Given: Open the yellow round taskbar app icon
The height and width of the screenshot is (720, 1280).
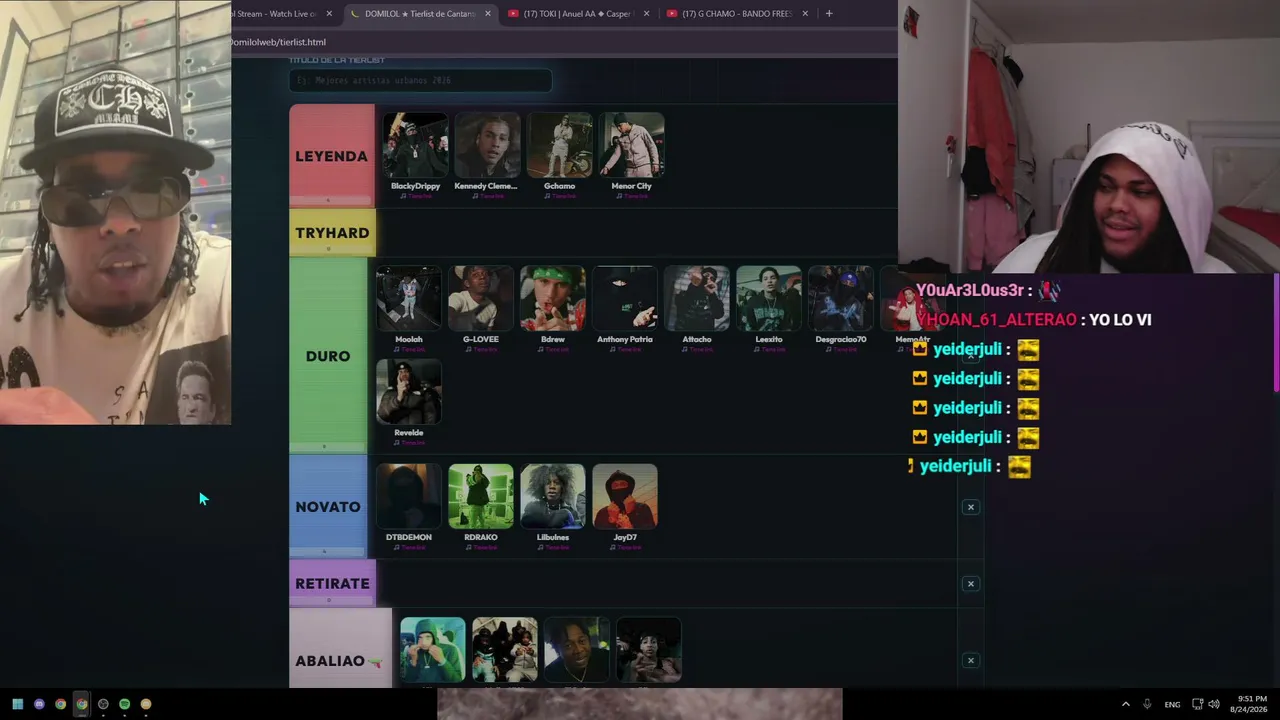Looking at the screenshot, I should click(x=146, y=704).
